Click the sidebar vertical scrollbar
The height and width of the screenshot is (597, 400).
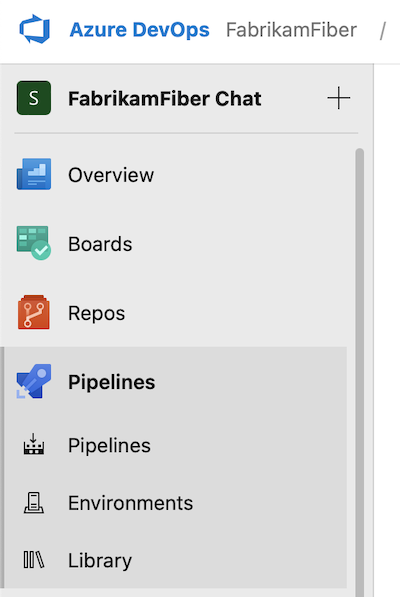(x=359, y=372)
